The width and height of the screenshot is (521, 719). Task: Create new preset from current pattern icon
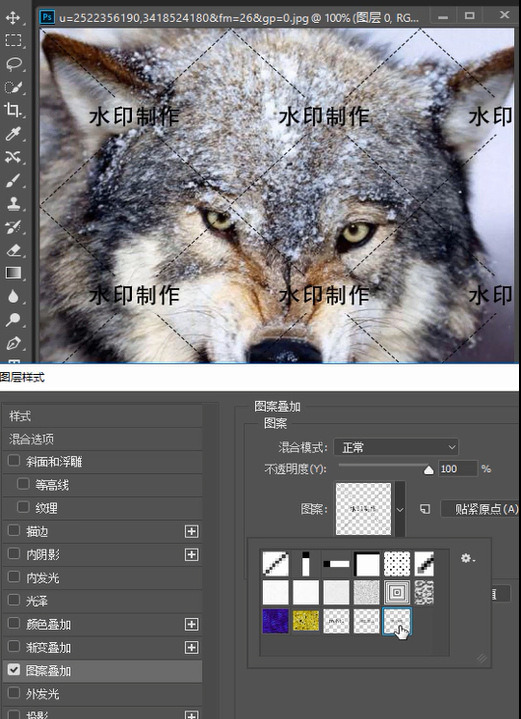click(425, 509)
